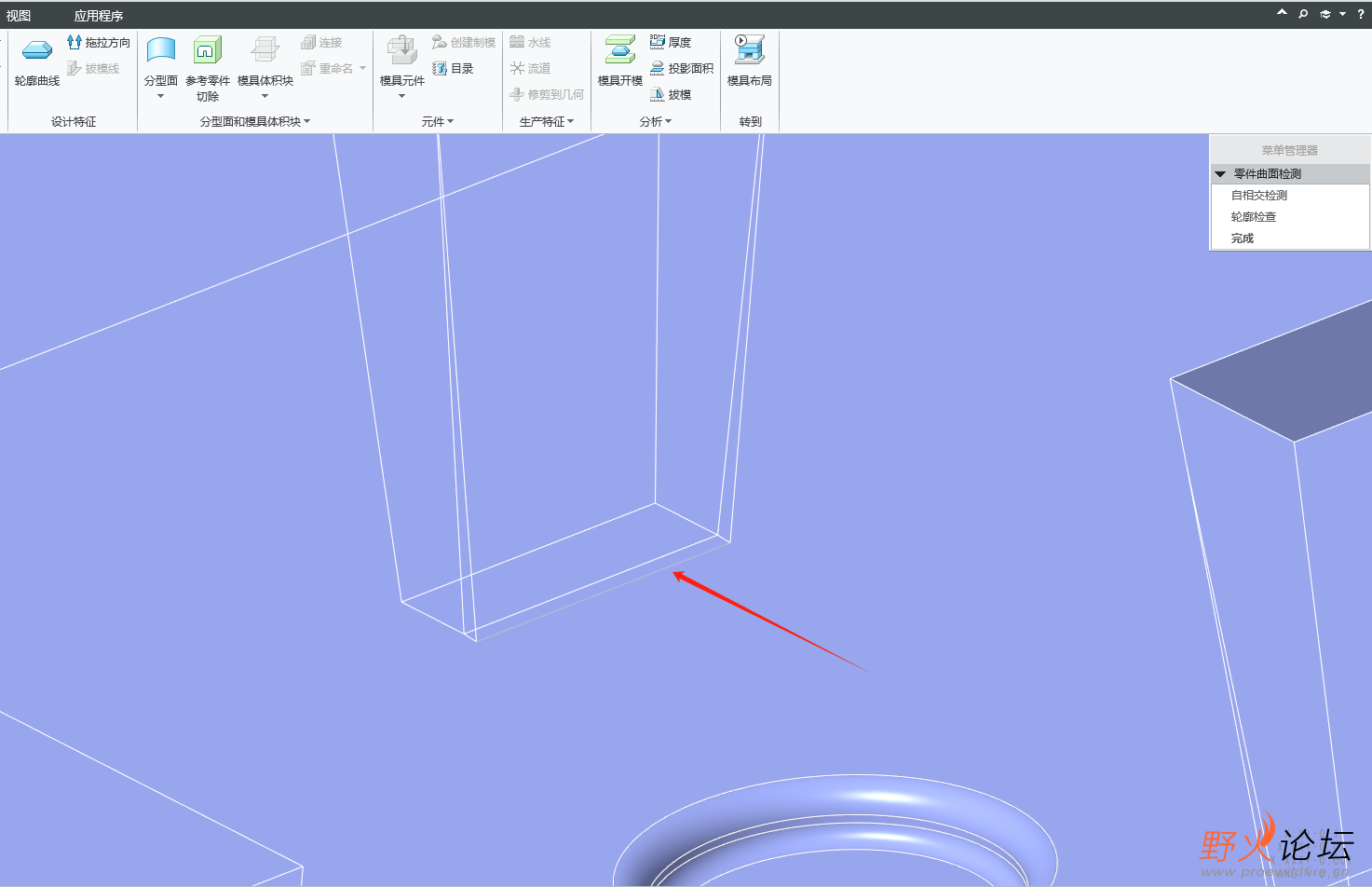
Task: Click the 重命名 rename icon
Action: pos(308,68)
